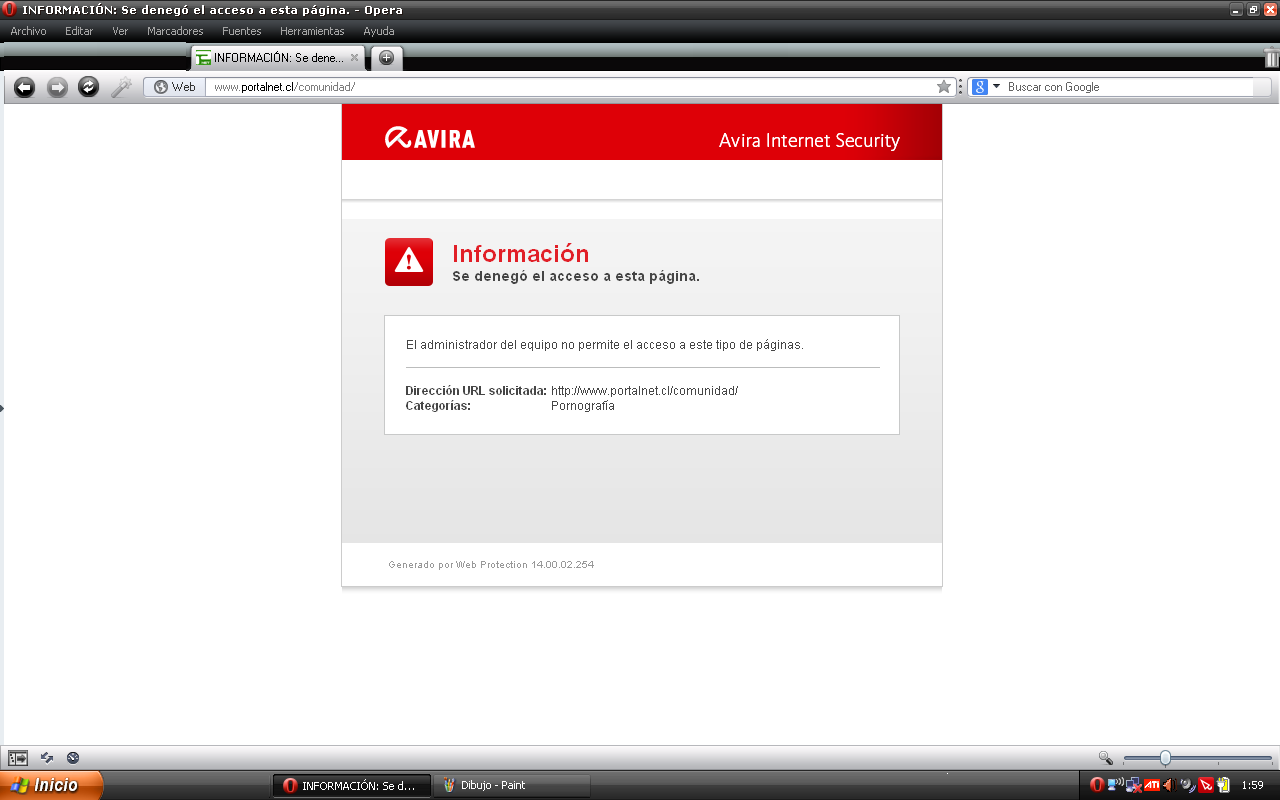The width and height of the screenshot is (1280, 800).
Task: Click the blocked URL http://www.portalnet.cl/comunidad/
Action: click(644, 391)
